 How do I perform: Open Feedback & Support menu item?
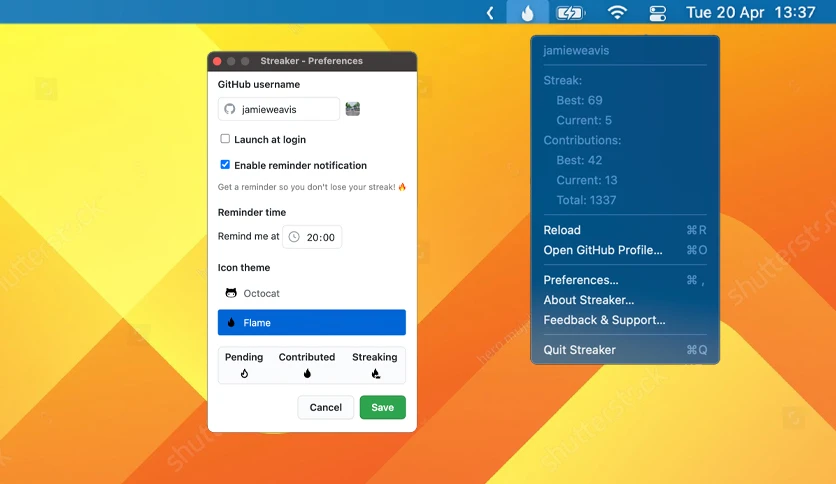point(625,320)
